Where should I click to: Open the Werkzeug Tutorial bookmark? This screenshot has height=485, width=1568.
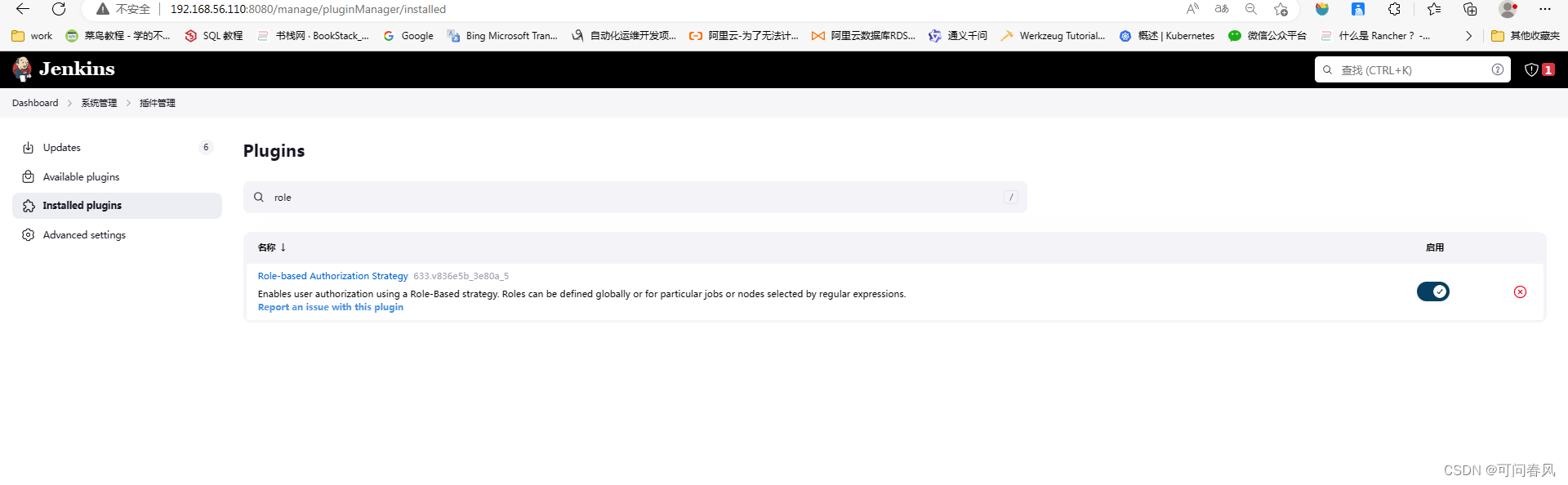click(x=1053, y=36)
